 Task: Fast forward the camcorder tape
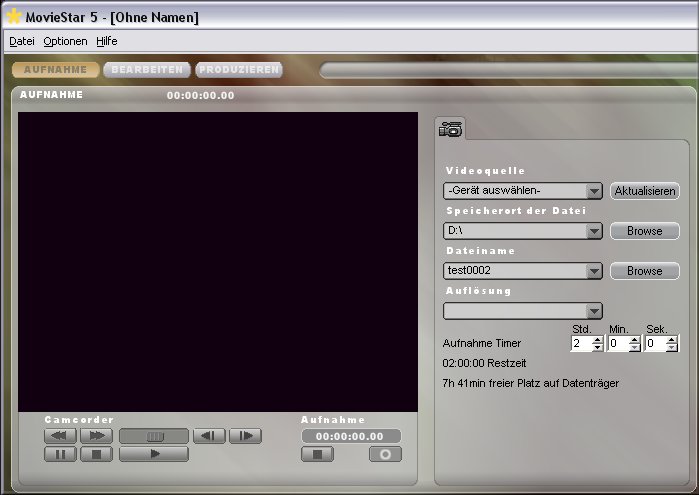coord(96,436)
